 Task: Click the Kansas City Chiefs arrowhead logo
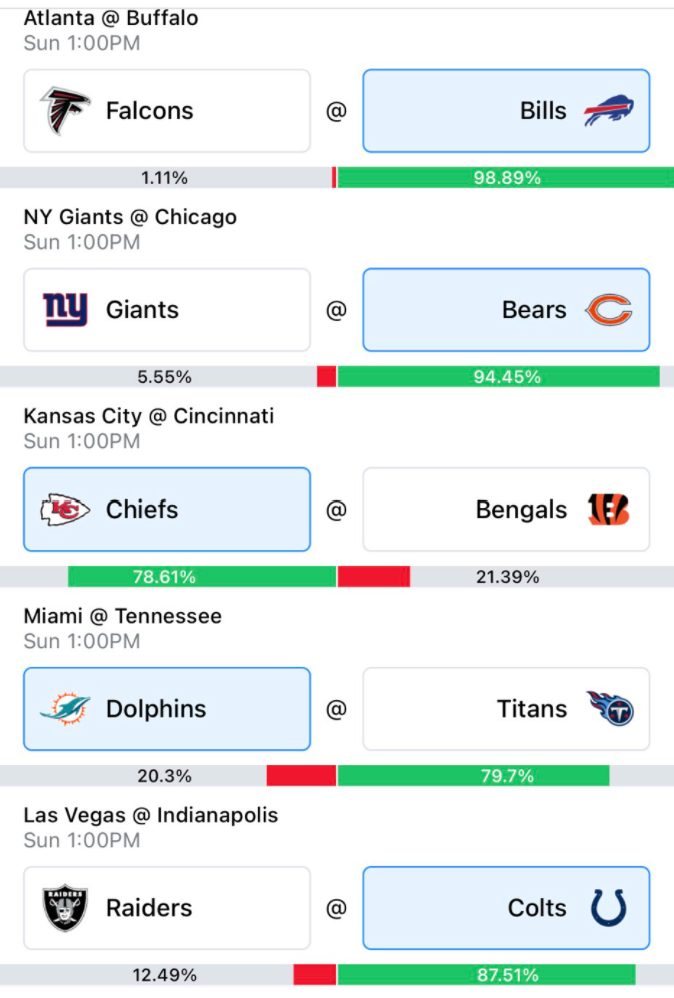(65, 510)
